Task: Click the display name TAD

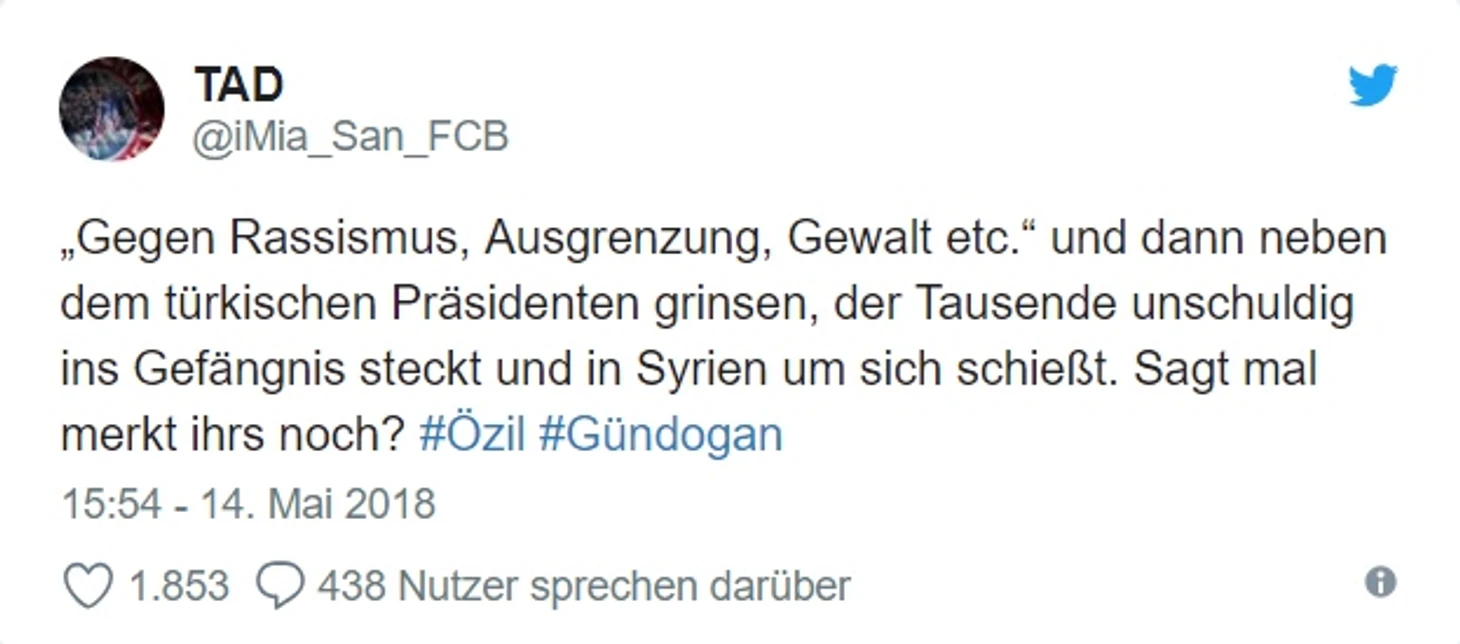Action: click(239, 85)
